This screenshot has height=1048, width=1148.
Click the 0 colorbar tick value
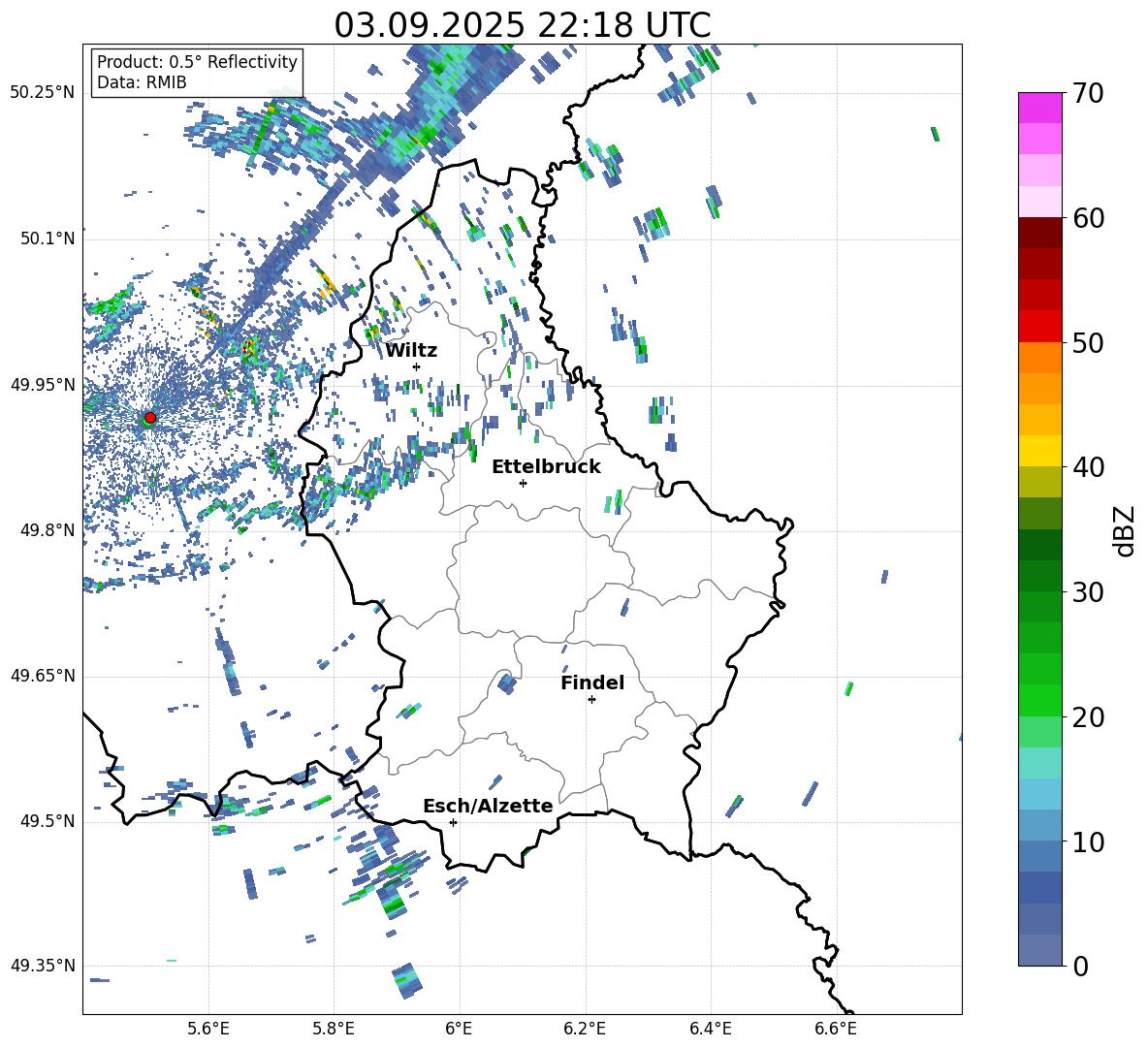pos(1080,967)
